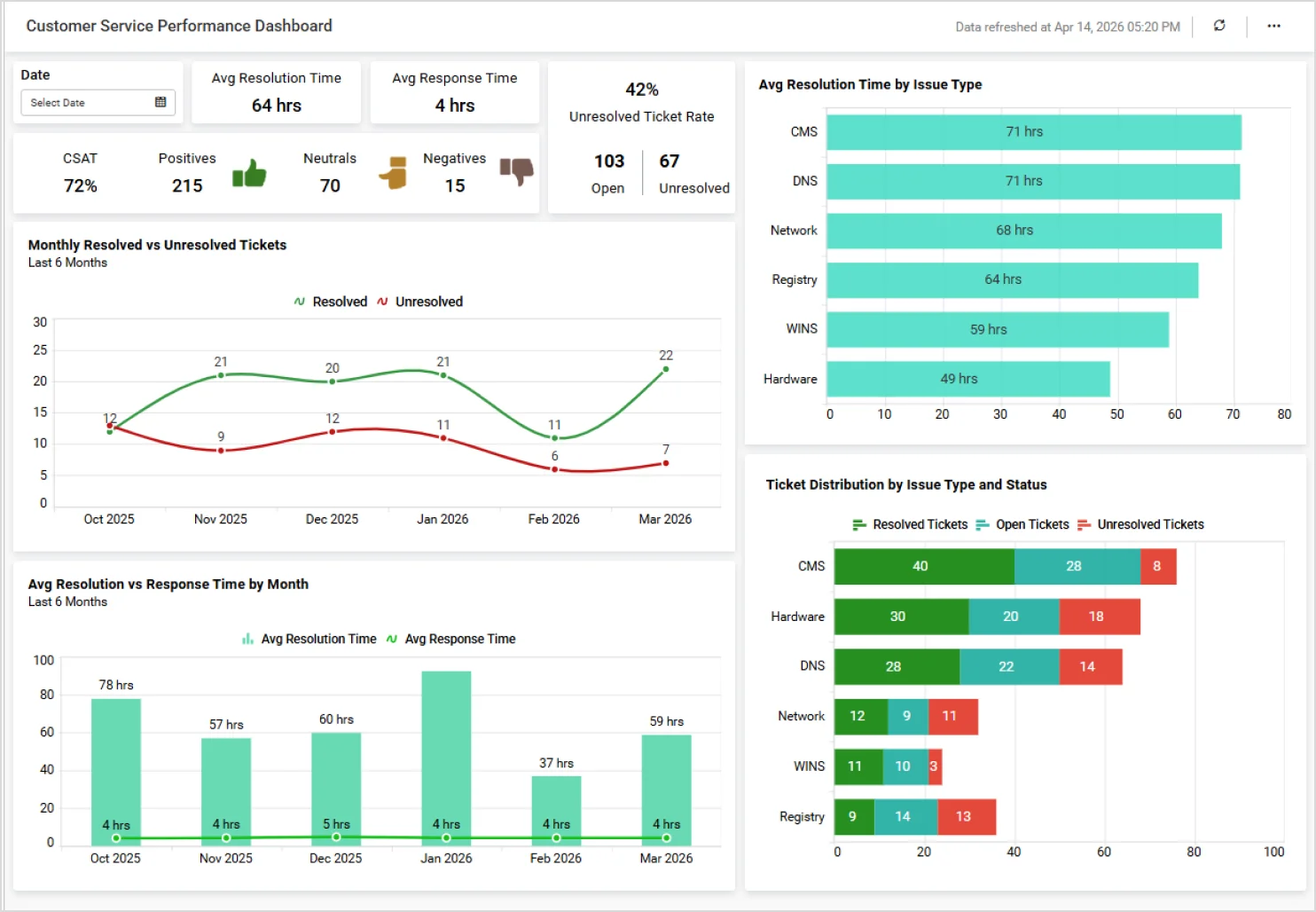Toggle the Unresolved Tickets legend label
Viewport: 1316px width, 912px height.
pos(1150,524)
